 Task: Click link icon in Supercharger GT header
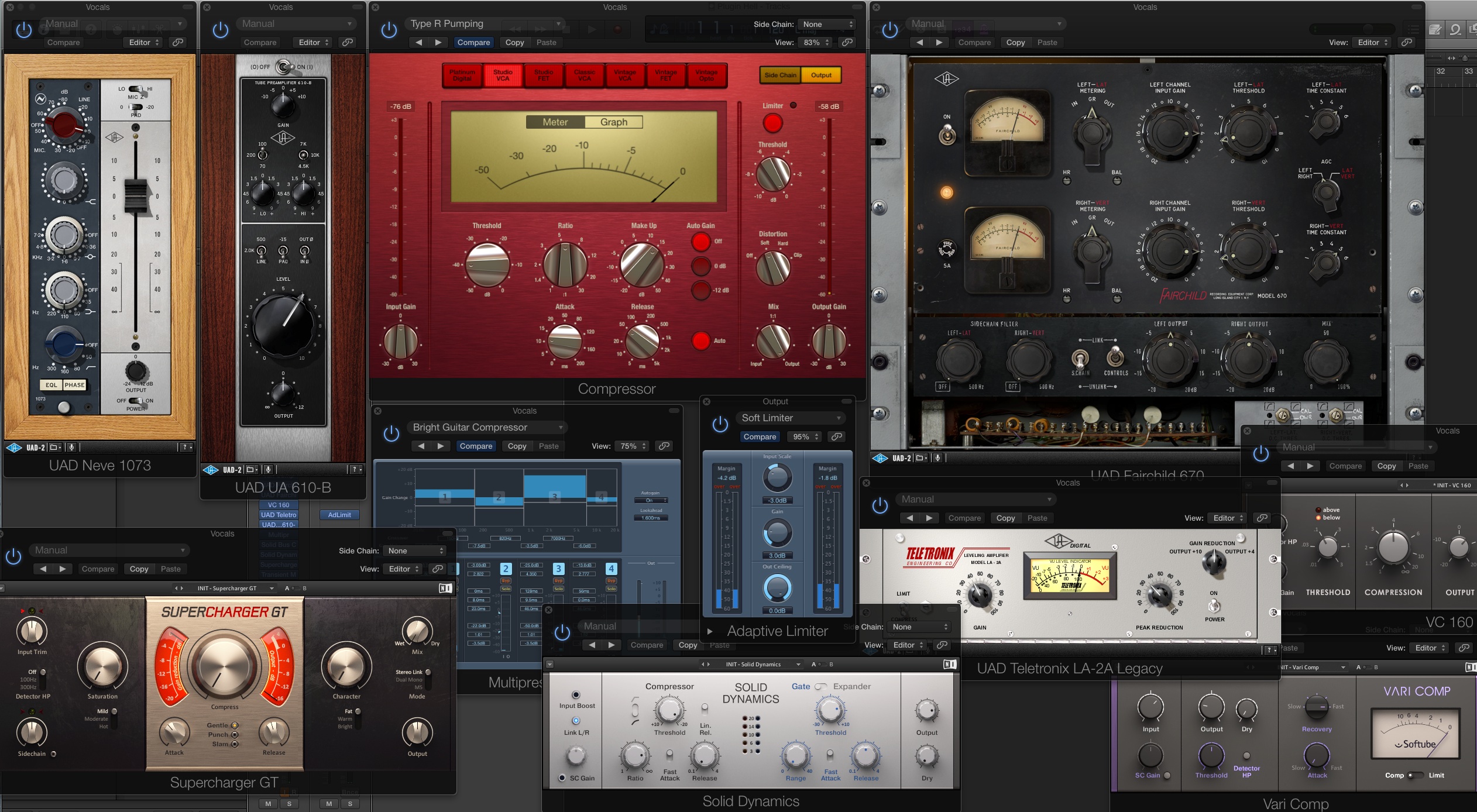(437, 569)
